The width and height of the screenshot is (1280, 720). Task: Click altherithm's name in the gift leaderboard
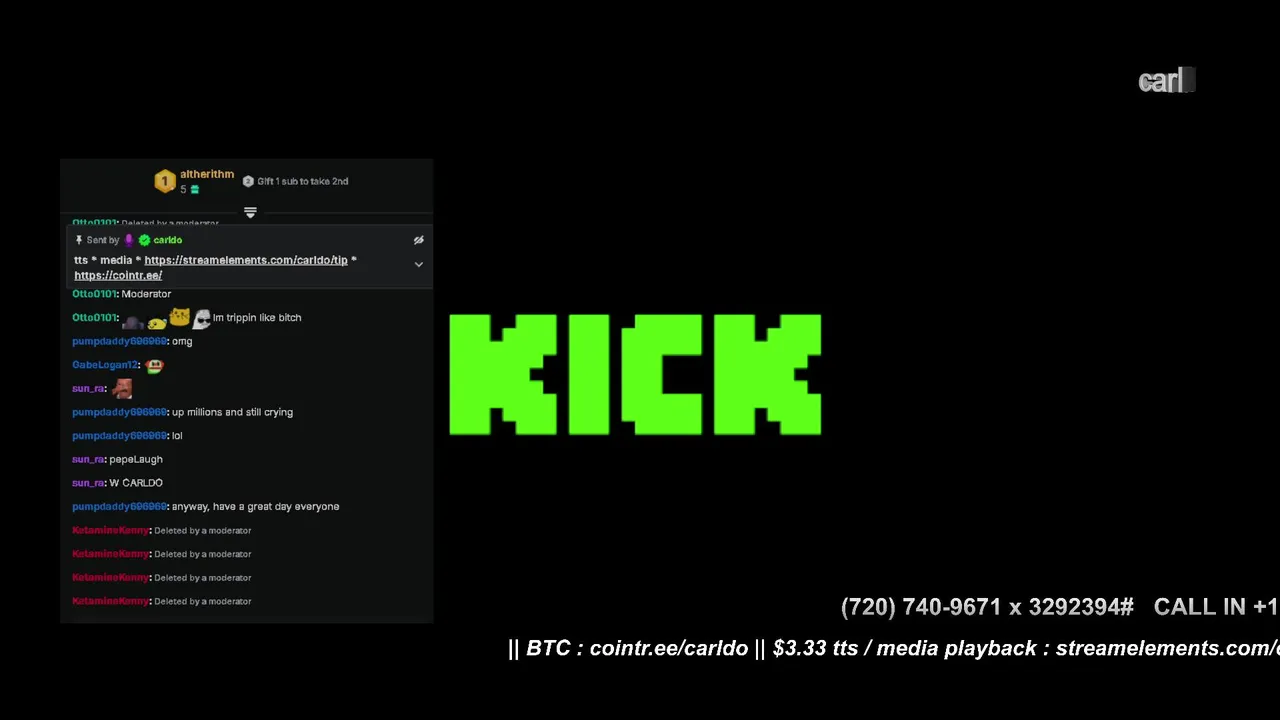(x=207, y=174)
